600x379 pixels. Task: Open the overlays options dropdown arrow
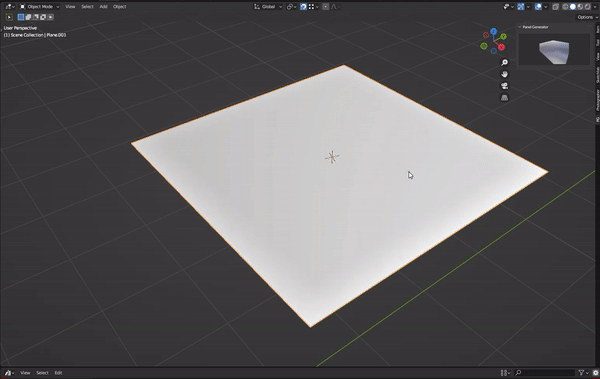point(546,7)
